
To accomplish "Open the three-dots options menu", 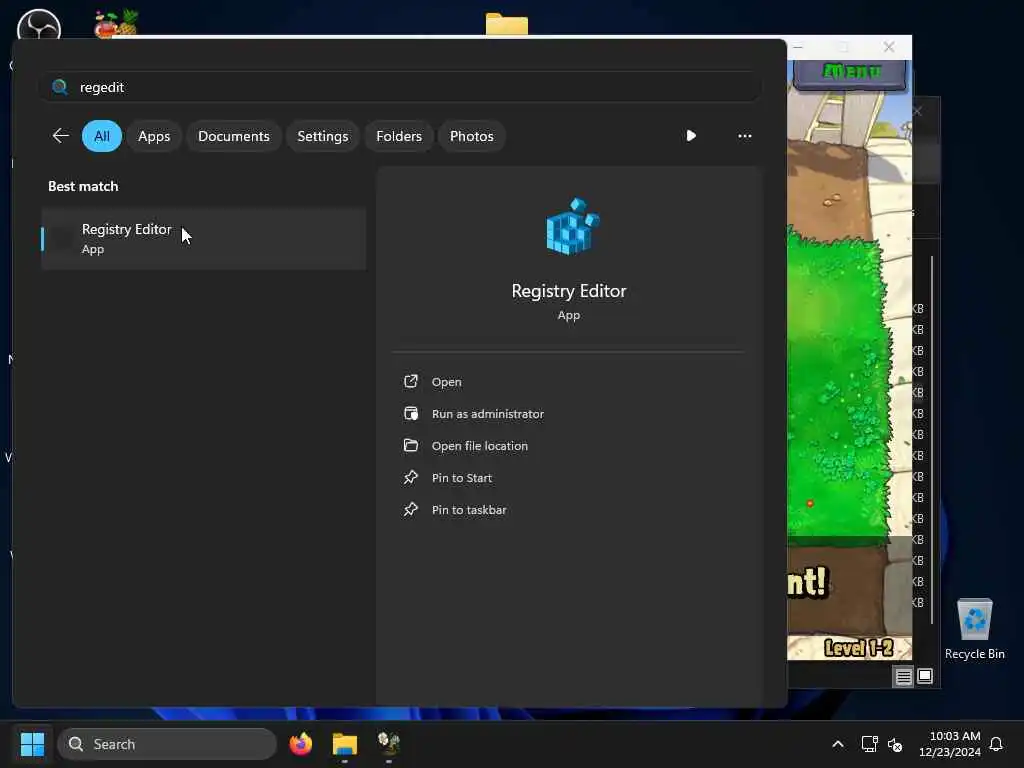I will pos(744,136).
